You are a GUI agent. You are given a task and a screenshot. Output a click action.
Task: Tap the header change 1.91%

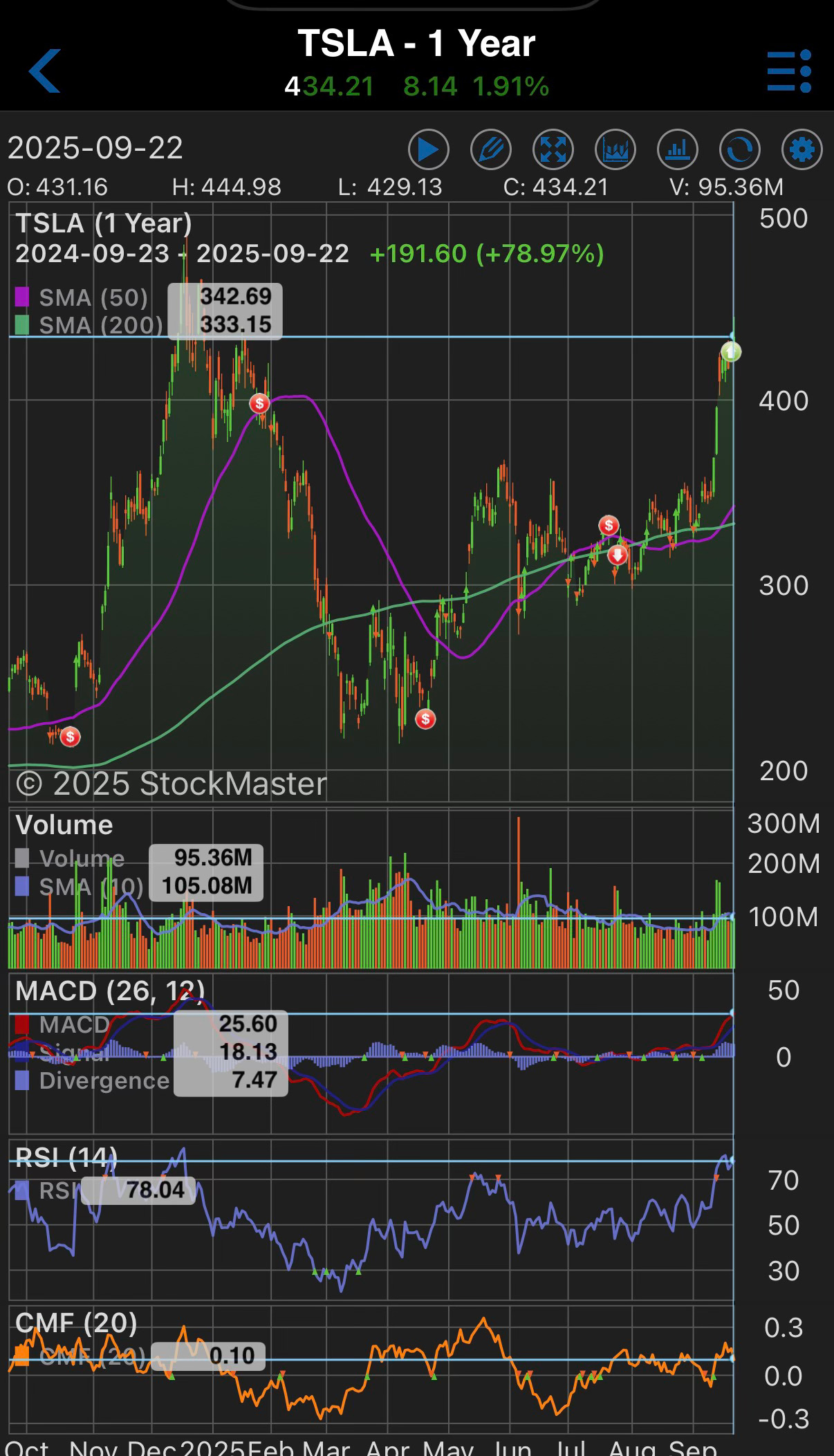(x=511, y=86)
